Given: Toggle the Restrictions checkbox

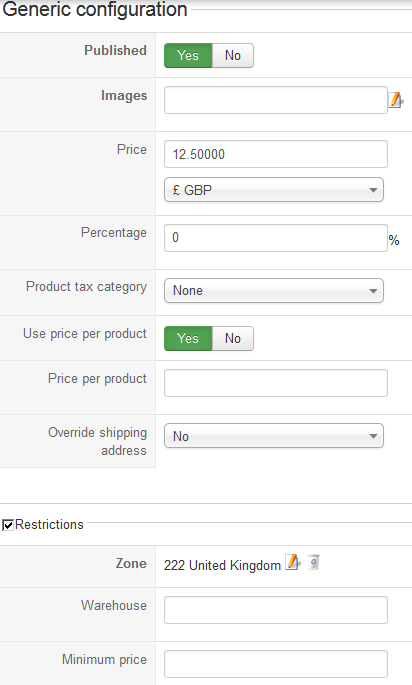Looking at the screenshot, I should coord(8,525).
